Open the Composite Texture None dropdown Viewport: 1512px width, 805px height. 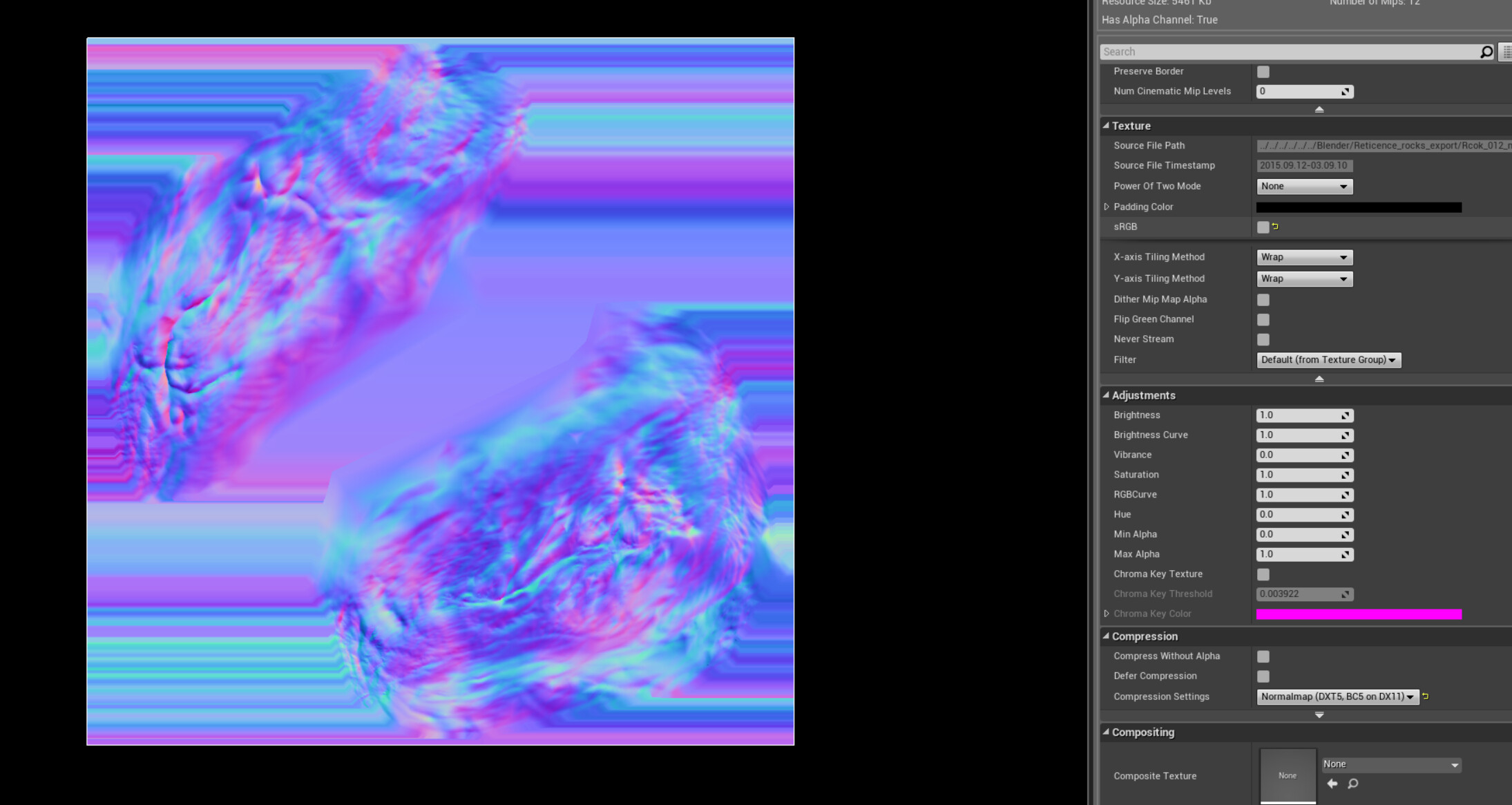[1391, 764]
